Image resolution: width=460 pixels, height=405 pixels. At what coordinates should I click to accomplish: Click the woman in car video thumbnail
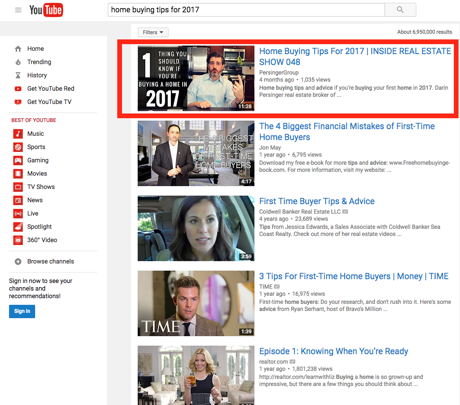tap(196, 228)
